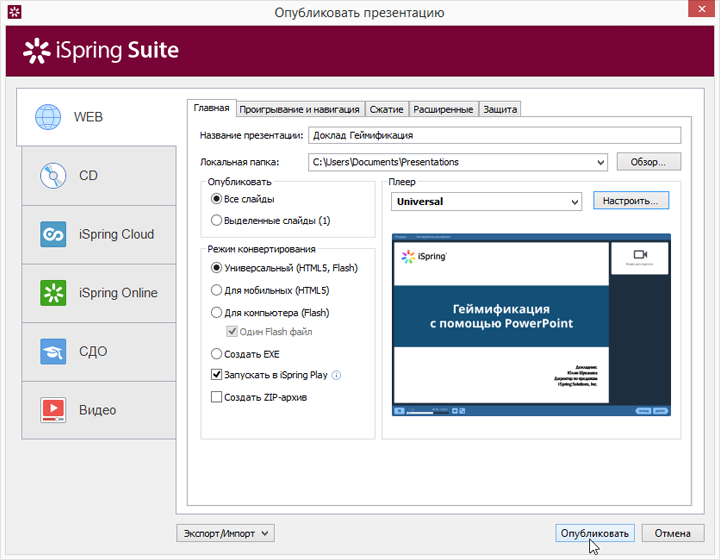720x560 pixels.
Task: Open the Расширенные tab
Action: click(443, 109)
